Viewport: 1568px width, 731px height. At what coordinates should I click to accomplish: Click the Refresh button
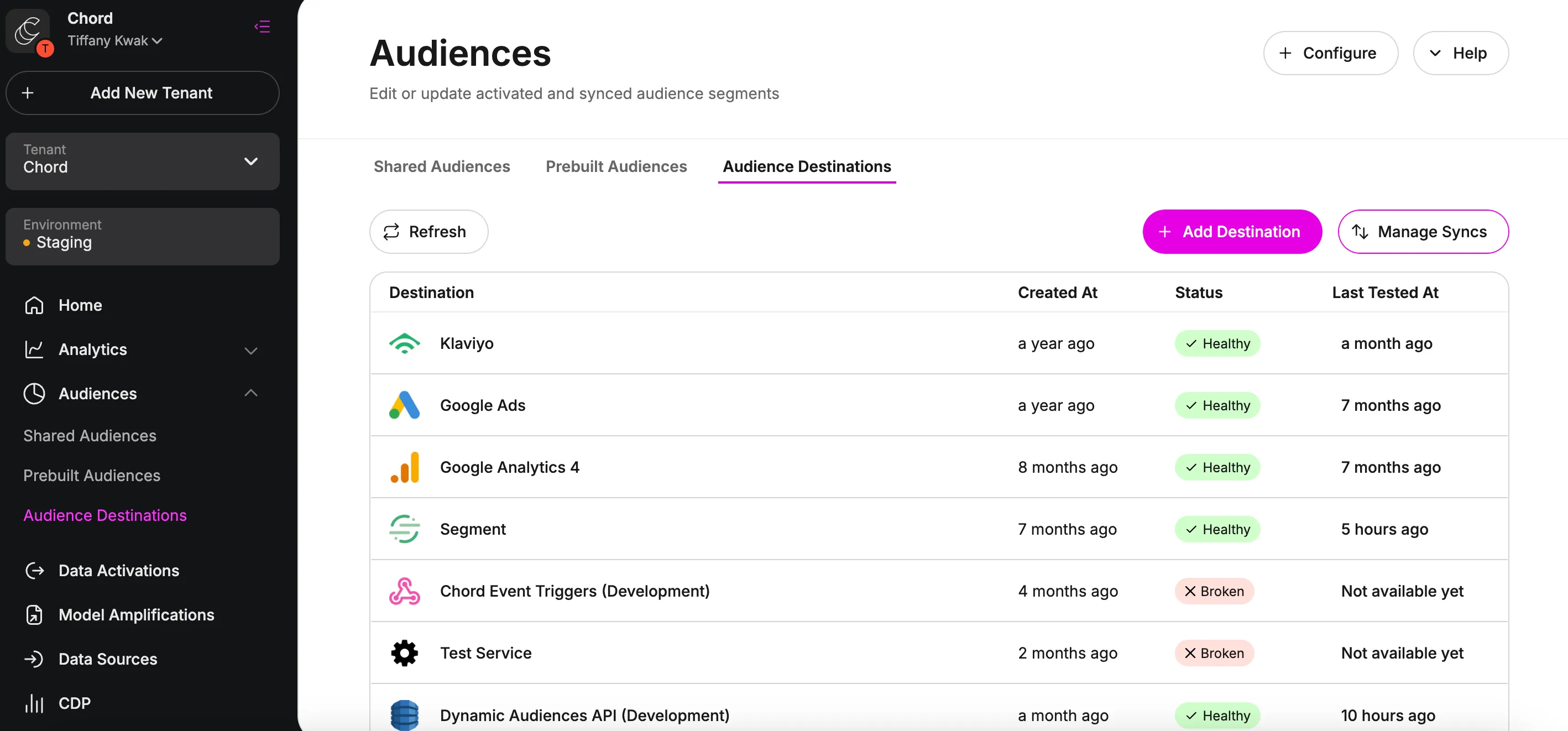[x=428, y=232]
